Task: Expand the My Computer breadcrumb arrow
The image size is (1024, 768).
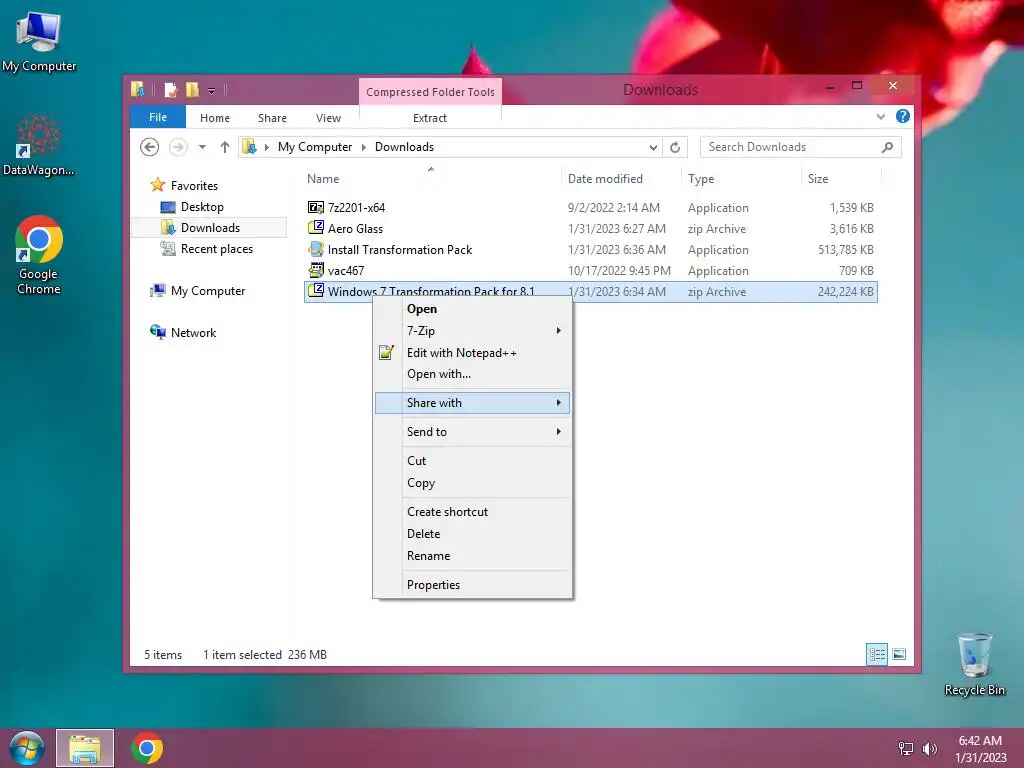Action: point(363,147)
